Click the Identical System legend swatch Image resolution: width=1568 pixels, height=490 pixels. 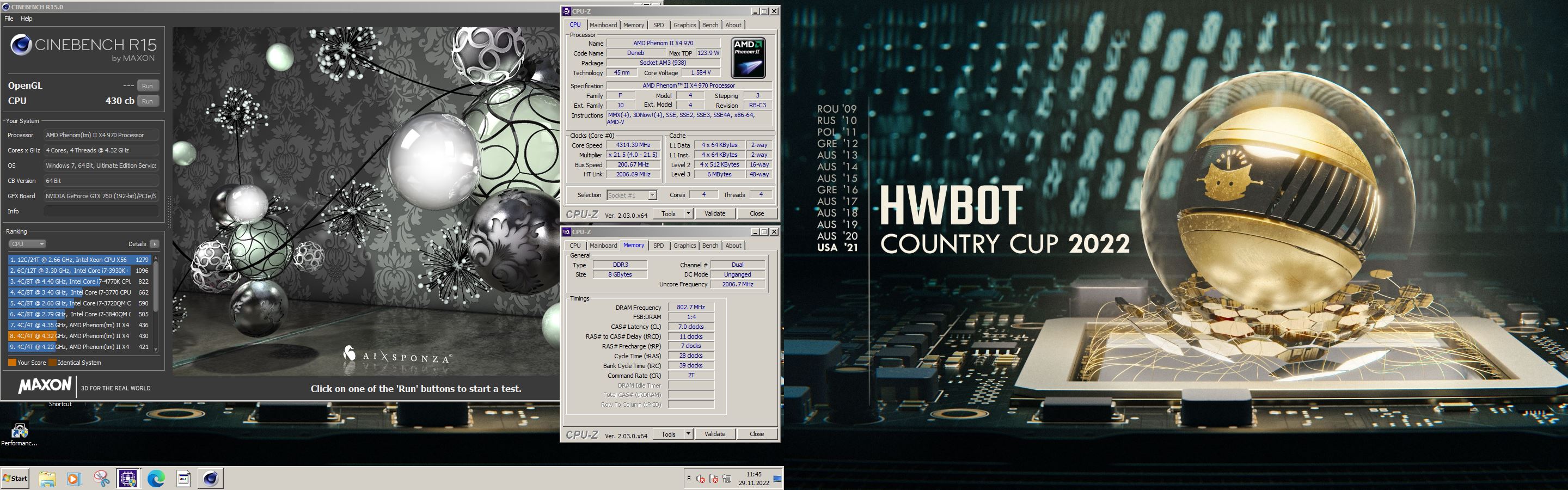52,363
